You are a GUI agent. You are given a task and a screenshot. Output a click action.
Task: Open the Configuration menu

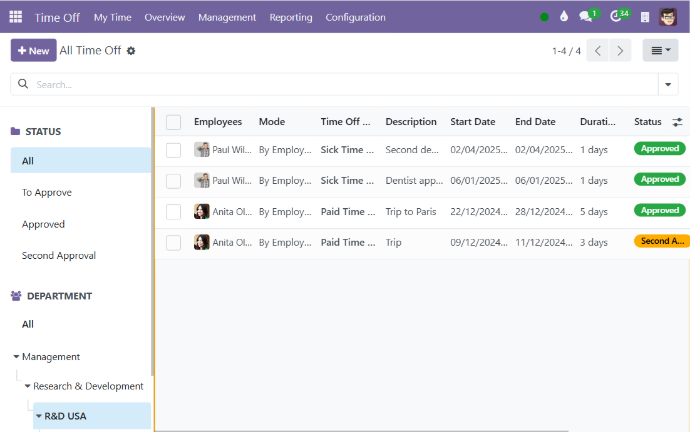click(355, 17)
